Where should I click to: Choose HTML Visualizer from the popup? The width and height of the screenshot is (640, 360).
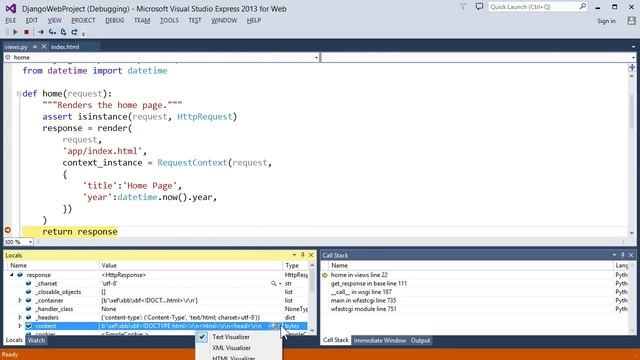[x=233, y=358]
